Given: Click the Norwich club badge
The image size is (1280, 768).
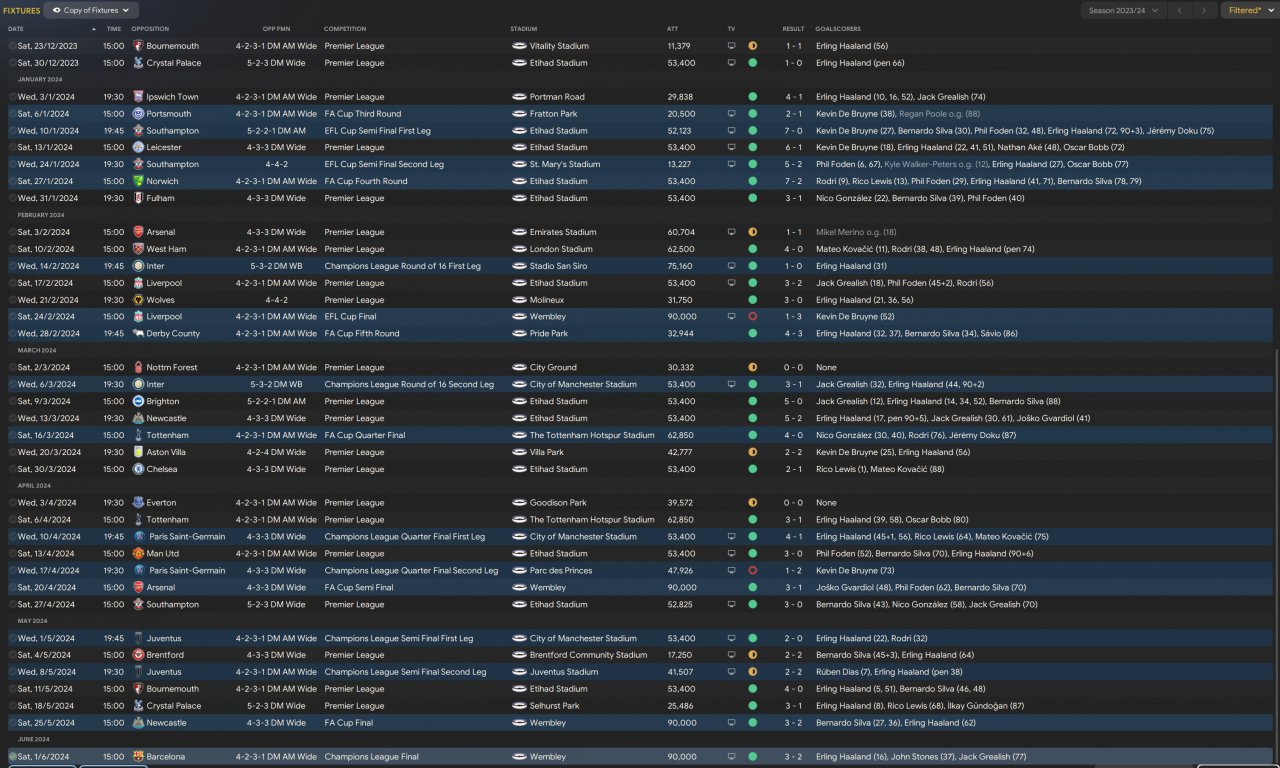Looking at the screenshot, I should point(138,181).
